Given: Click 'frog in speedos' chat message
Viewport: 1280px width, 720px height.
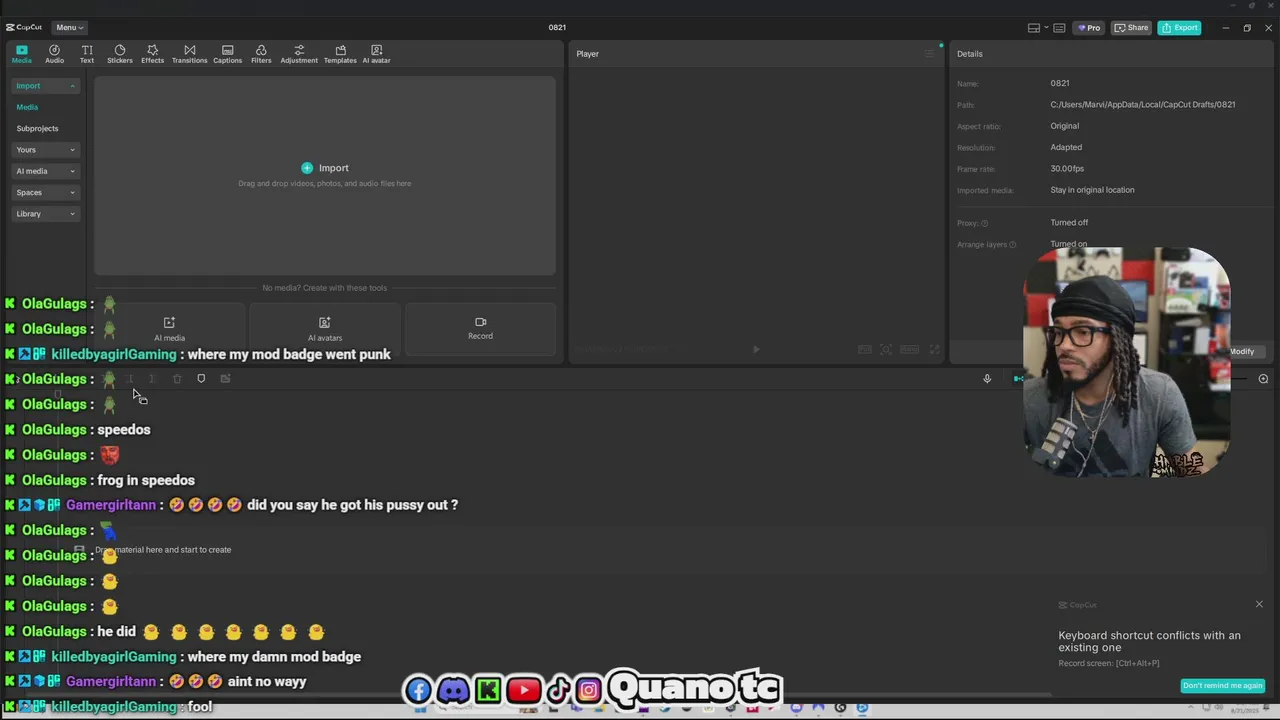Looking at the screenshot, I should [146, 480].
